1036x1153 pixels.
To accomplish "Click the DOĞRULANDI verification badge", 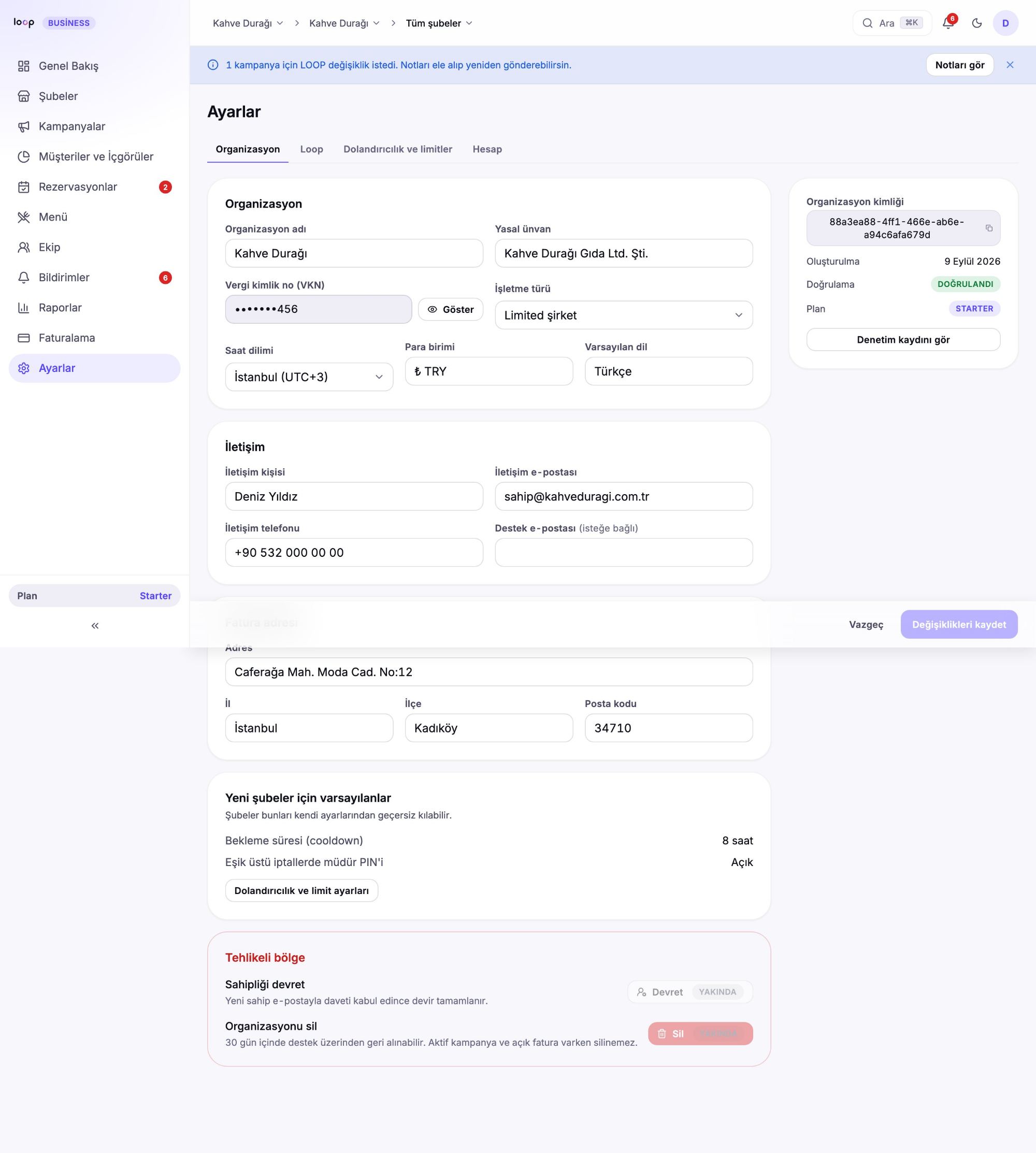I will [x=966, y=284].
